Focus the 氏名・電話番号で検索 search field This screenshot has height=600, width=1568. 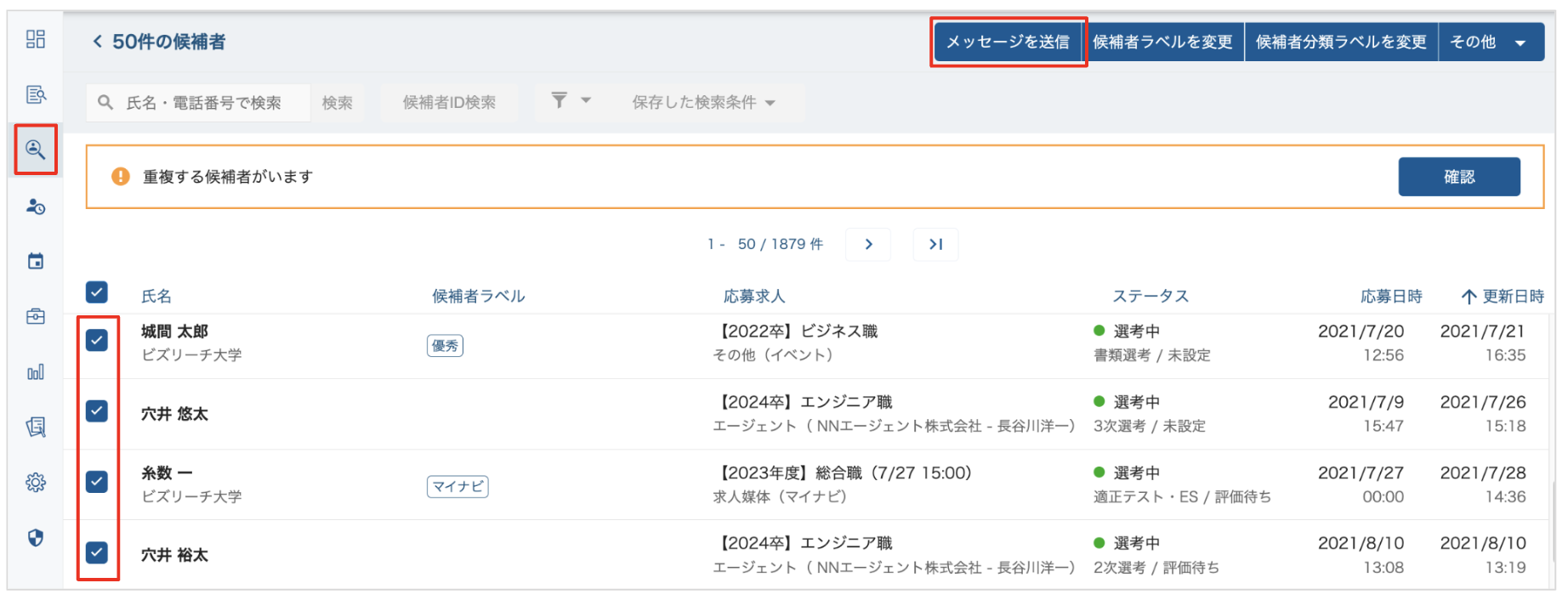(204, 103)
